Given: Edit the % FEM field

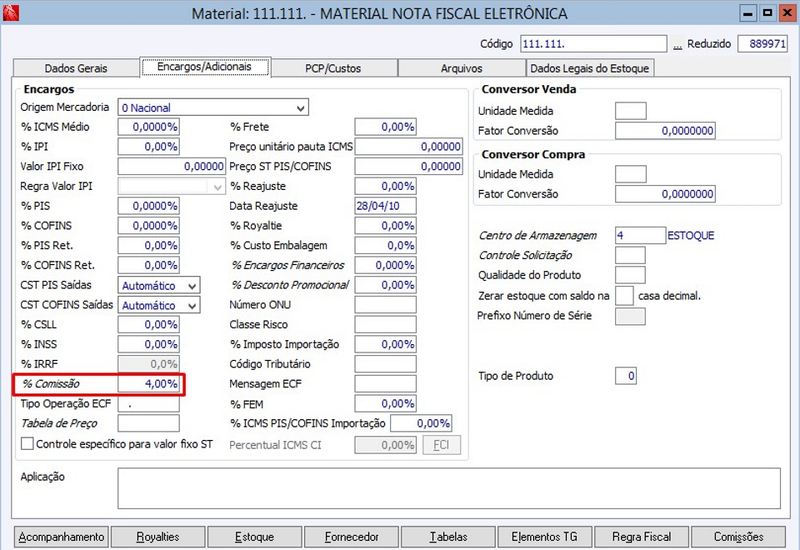Looking at the screenshot, I should 386,404.
